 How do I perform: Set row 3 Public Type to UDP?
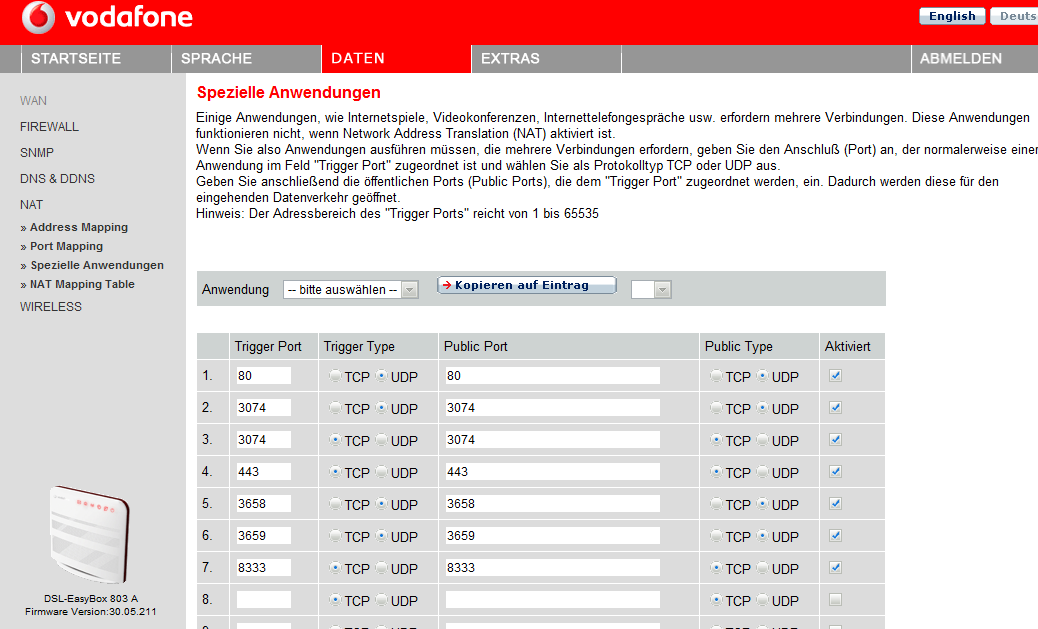(x=763, y=440)
